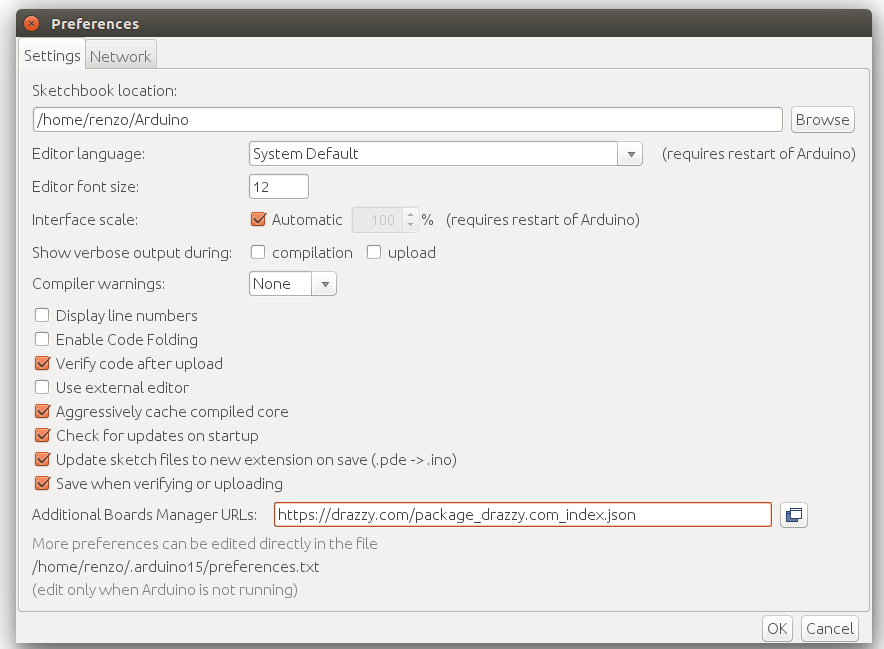Cancel the Preferences dialog
Screen dimensions: 884x649
(830, 628)
